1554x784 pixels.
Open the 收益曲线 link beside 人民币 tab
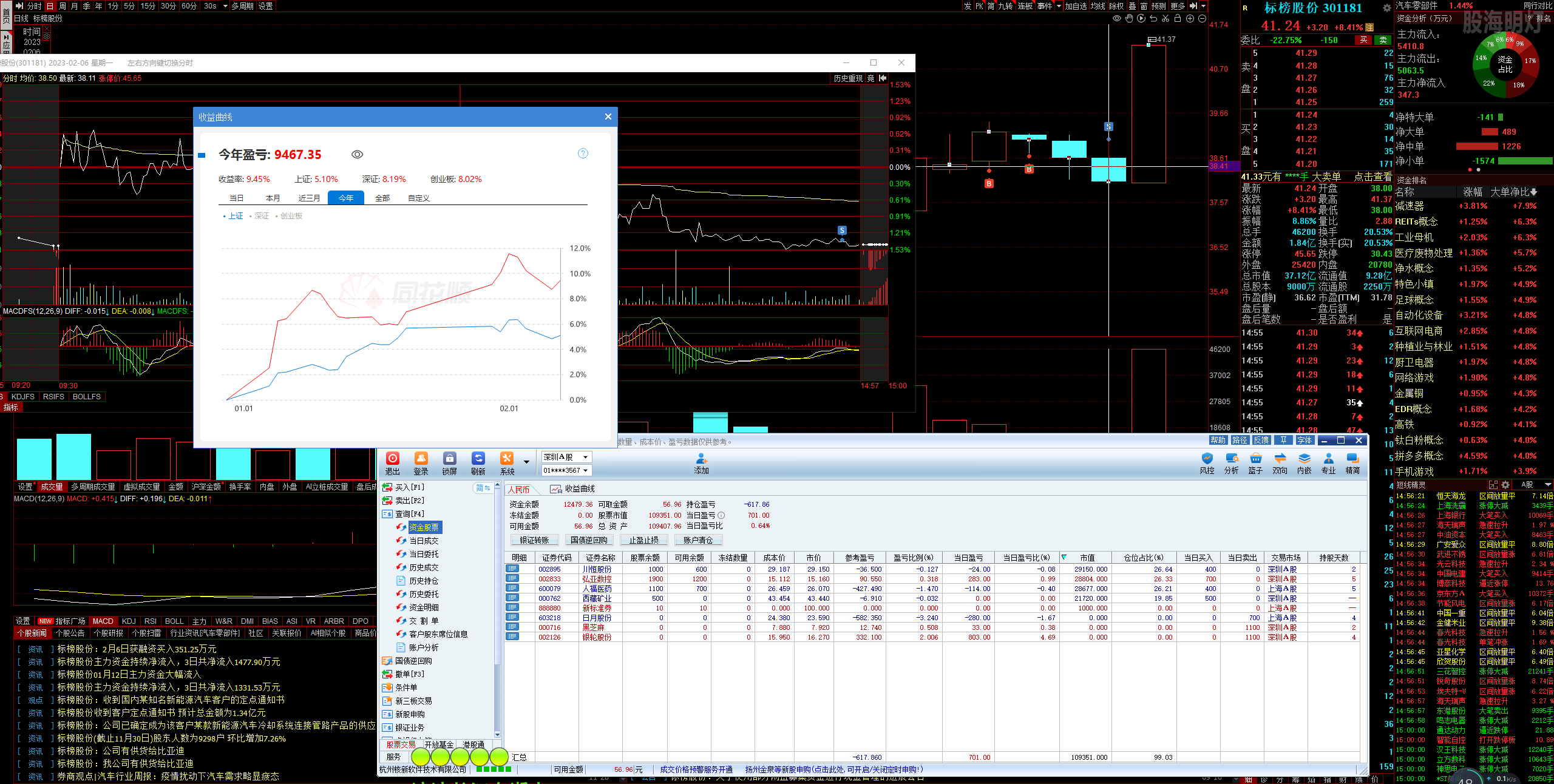[x=572, y=489]
